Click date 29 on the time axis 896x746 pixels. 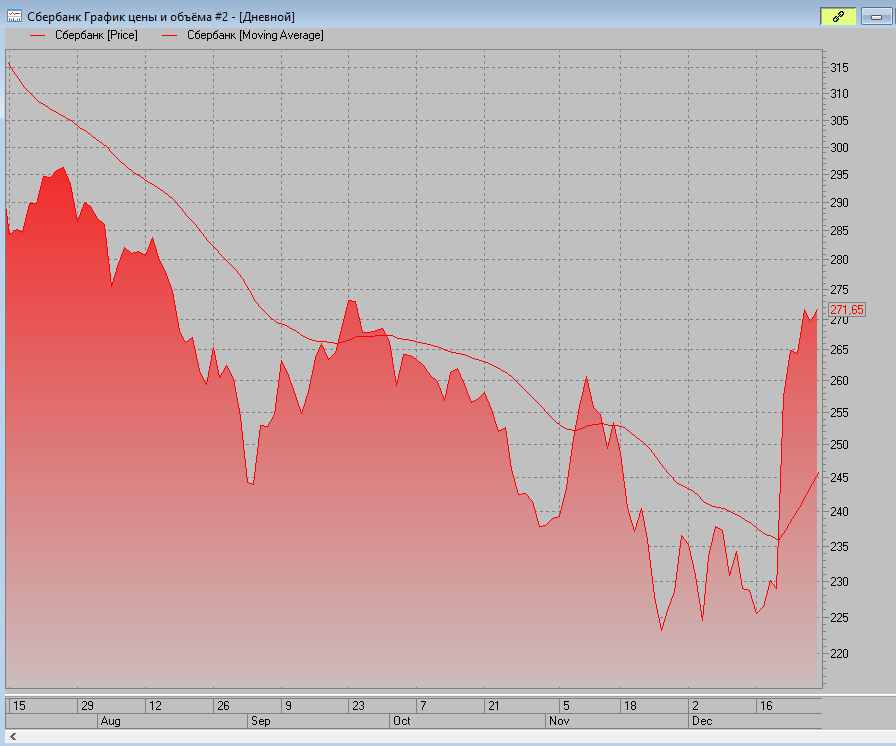point(87,706)
